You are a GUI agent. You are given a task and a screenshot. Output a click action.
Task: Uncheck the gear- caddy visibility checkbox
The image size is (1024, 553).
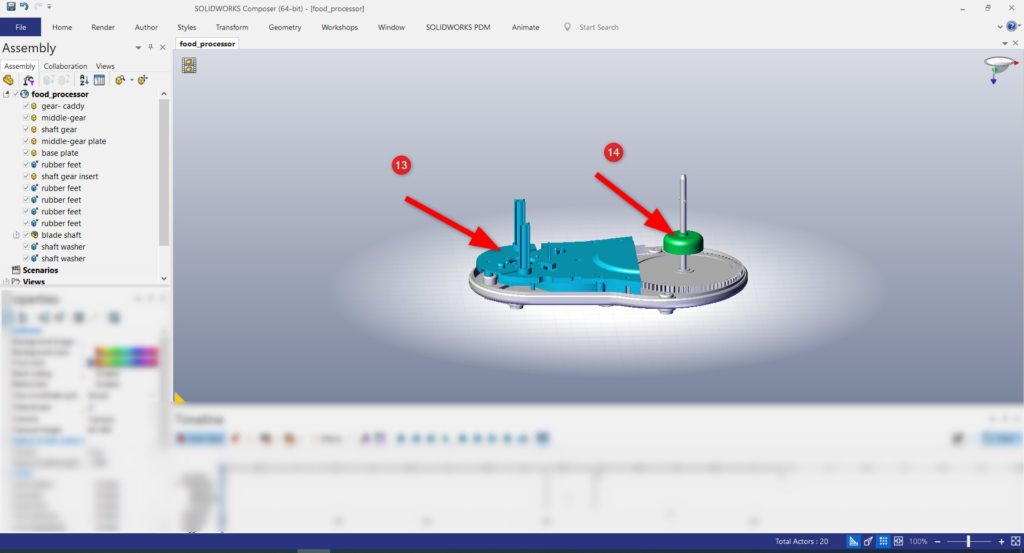point(26,106)
